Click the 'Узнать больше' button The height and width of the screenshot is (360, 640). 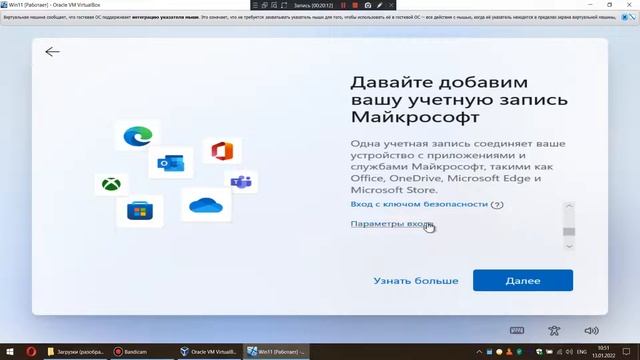416,281
